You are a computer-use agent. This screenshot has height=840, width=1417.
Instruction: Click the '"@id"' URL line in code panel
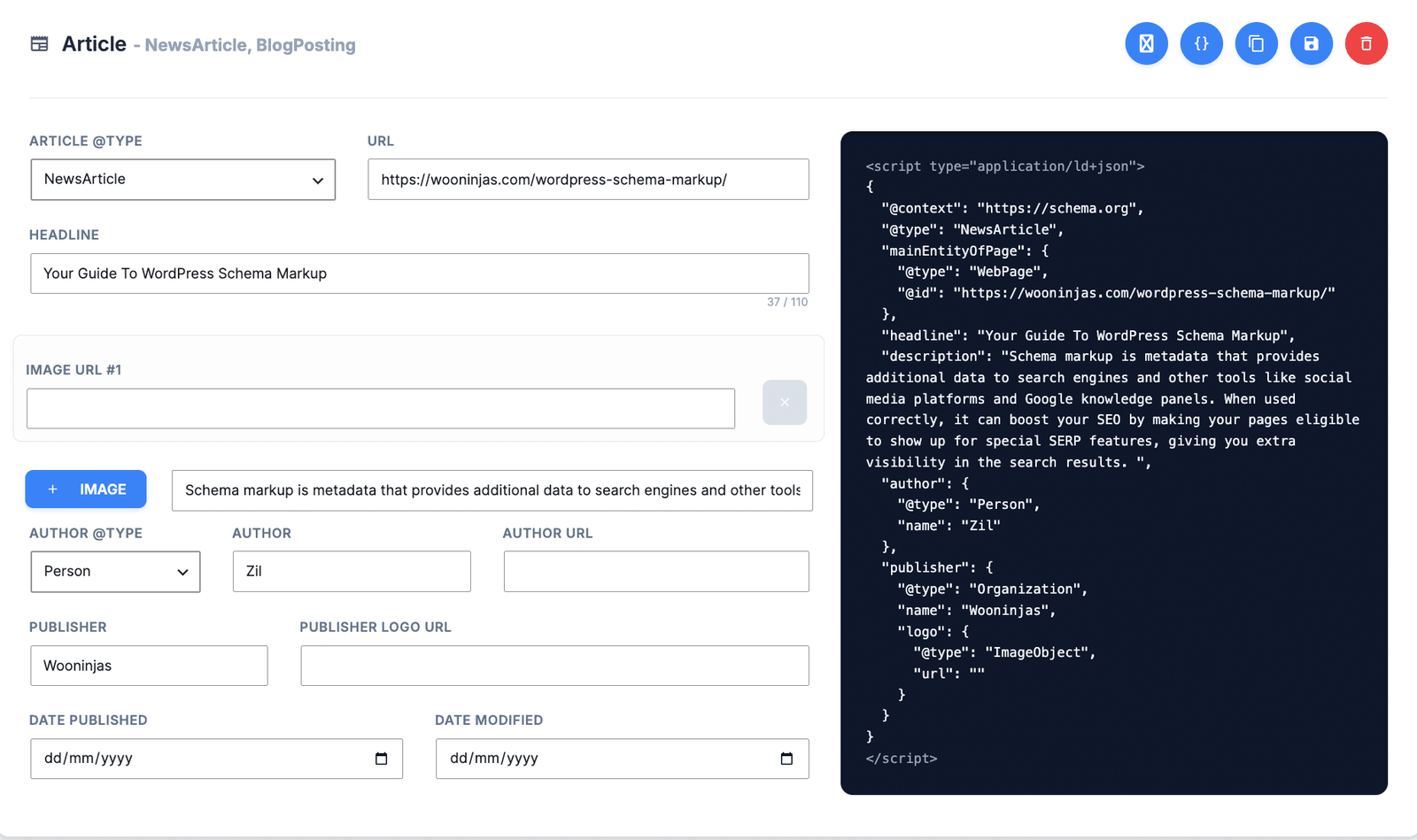pos(1116,293)
